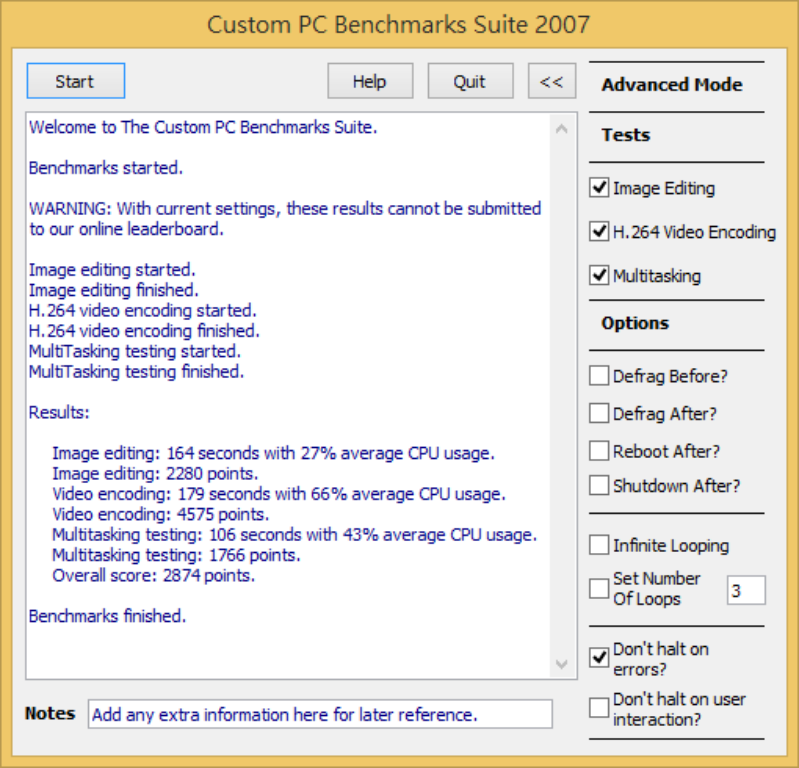Check the Defrag After option

point(600,413)
